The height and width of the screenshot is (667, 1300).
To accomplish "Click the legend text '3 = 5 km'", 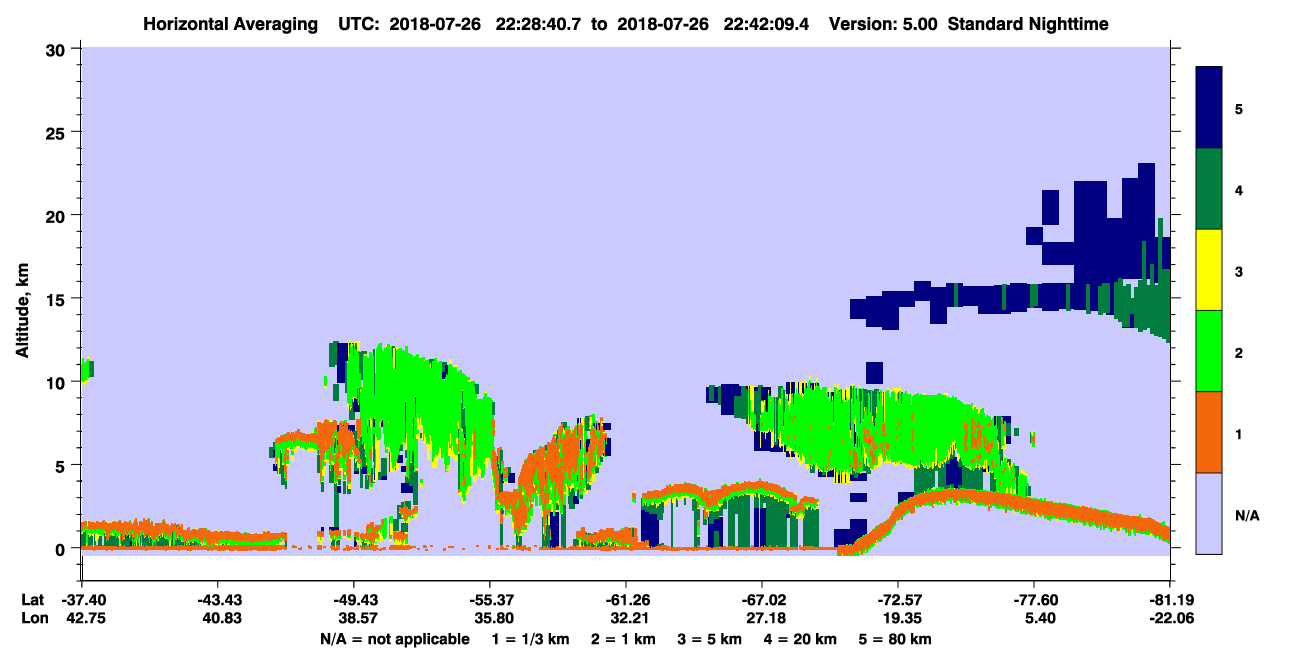I will click(x=710, y=639).
